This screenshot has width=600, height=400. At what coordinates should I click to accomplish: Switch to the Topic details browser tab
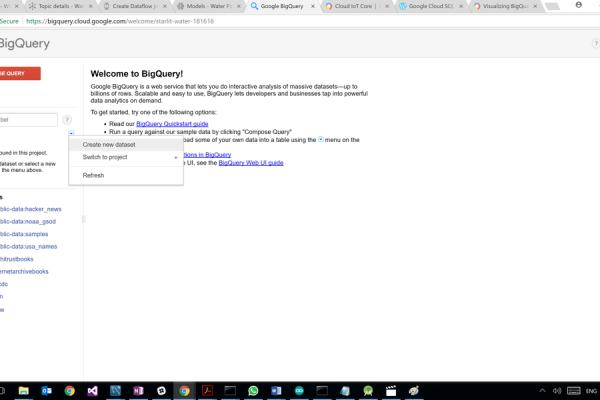pos(60,6)
